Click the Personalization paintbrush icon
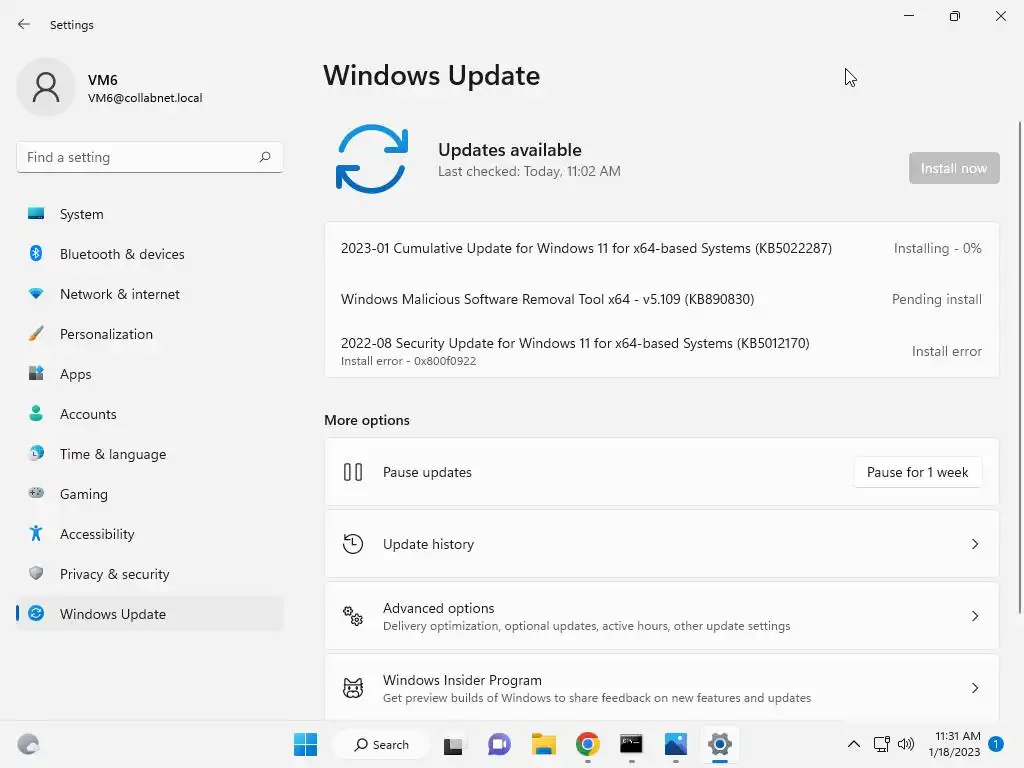The image size is (1024, 768). pos(36,334)
